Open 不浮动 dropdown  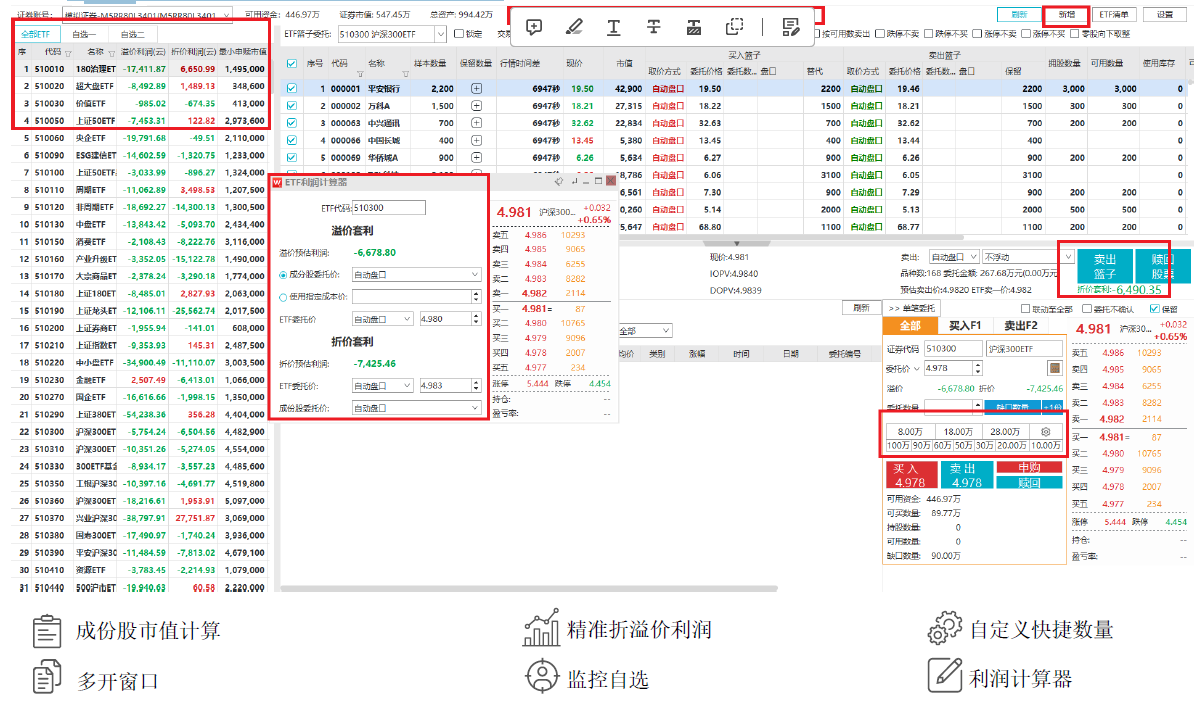[1028, 257]
